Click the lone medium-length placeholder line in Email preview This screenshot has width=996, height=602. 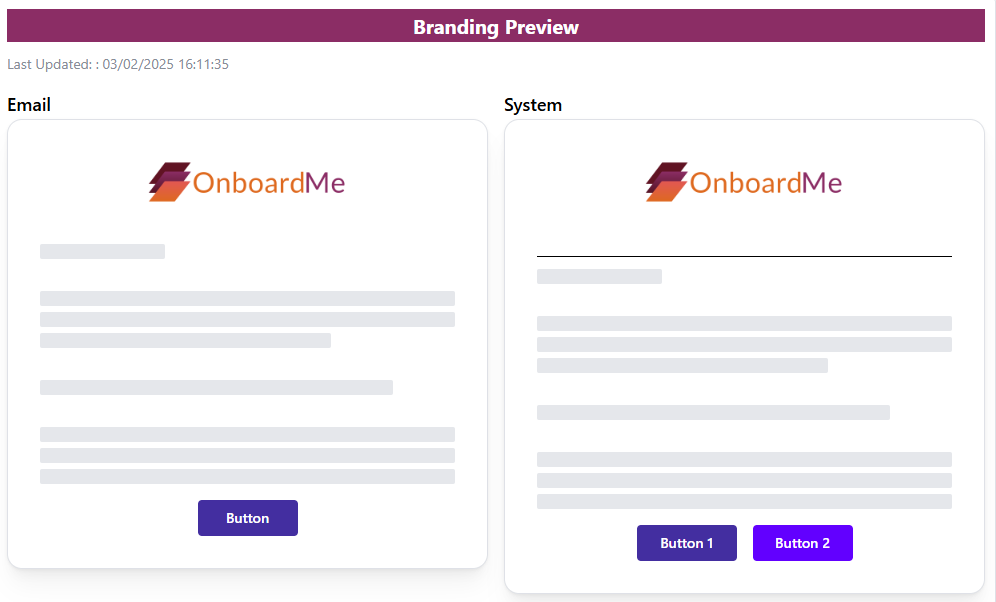tap(216, 388)
